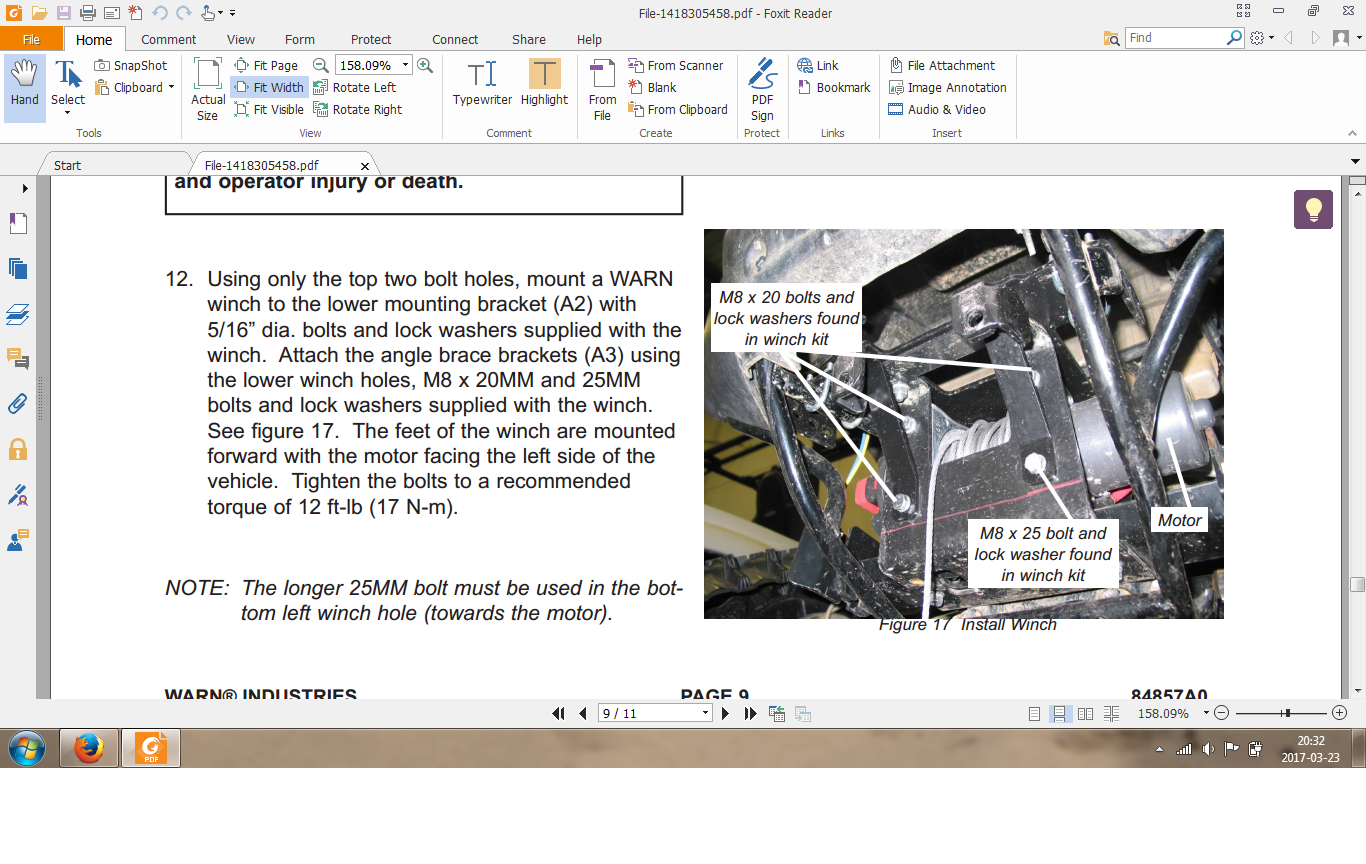This screenshot has width=1366, height=864.
Task: Expand the document tab list arrow
Action: (1357, 161)
